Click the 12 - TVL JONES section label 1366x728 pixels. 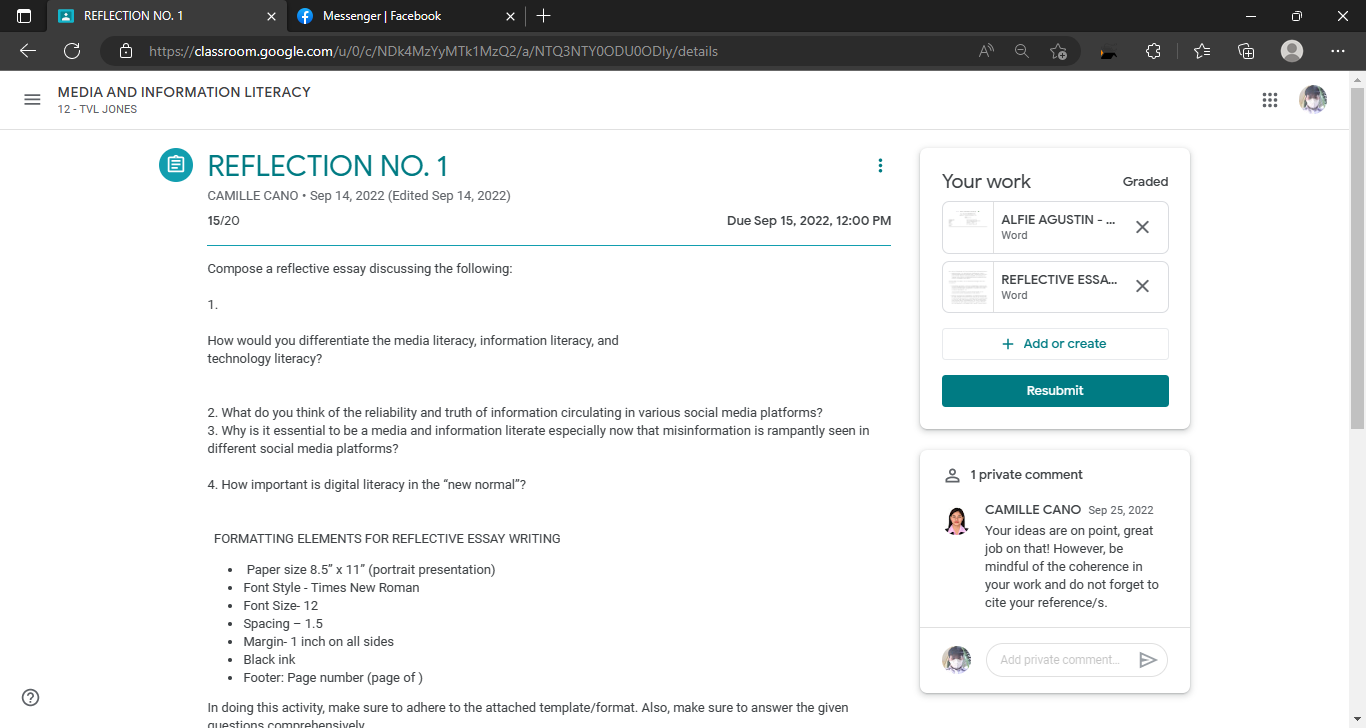97,110
